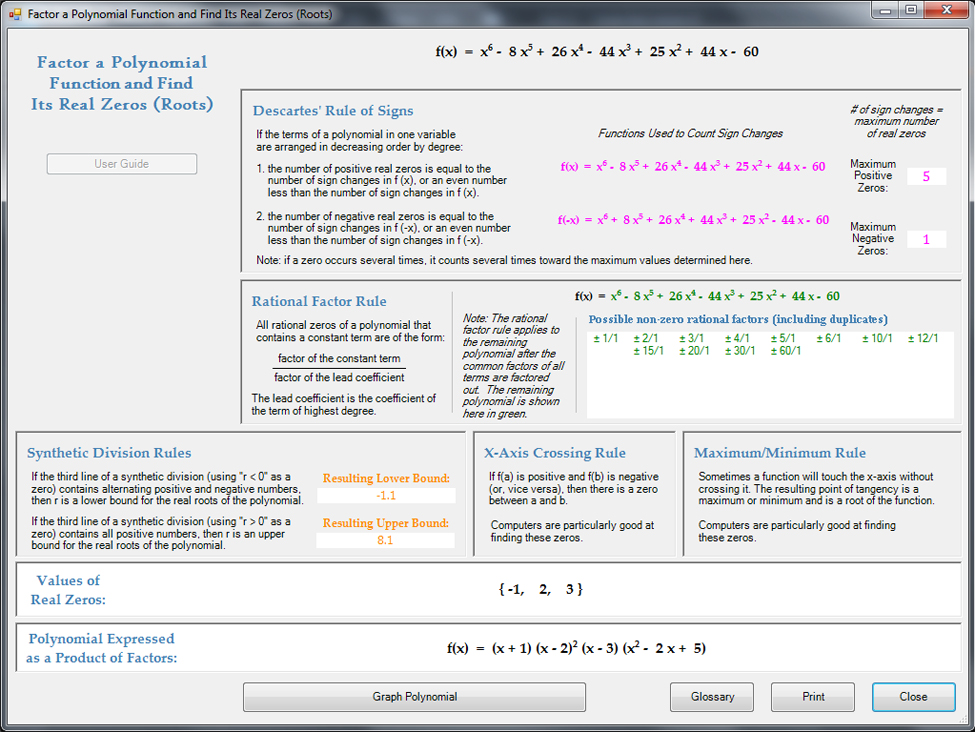The height and width of the screenshot is (732, 975).
Task: Select the ± 1/1 rational factor entry
Action: (x=606, y=339)
